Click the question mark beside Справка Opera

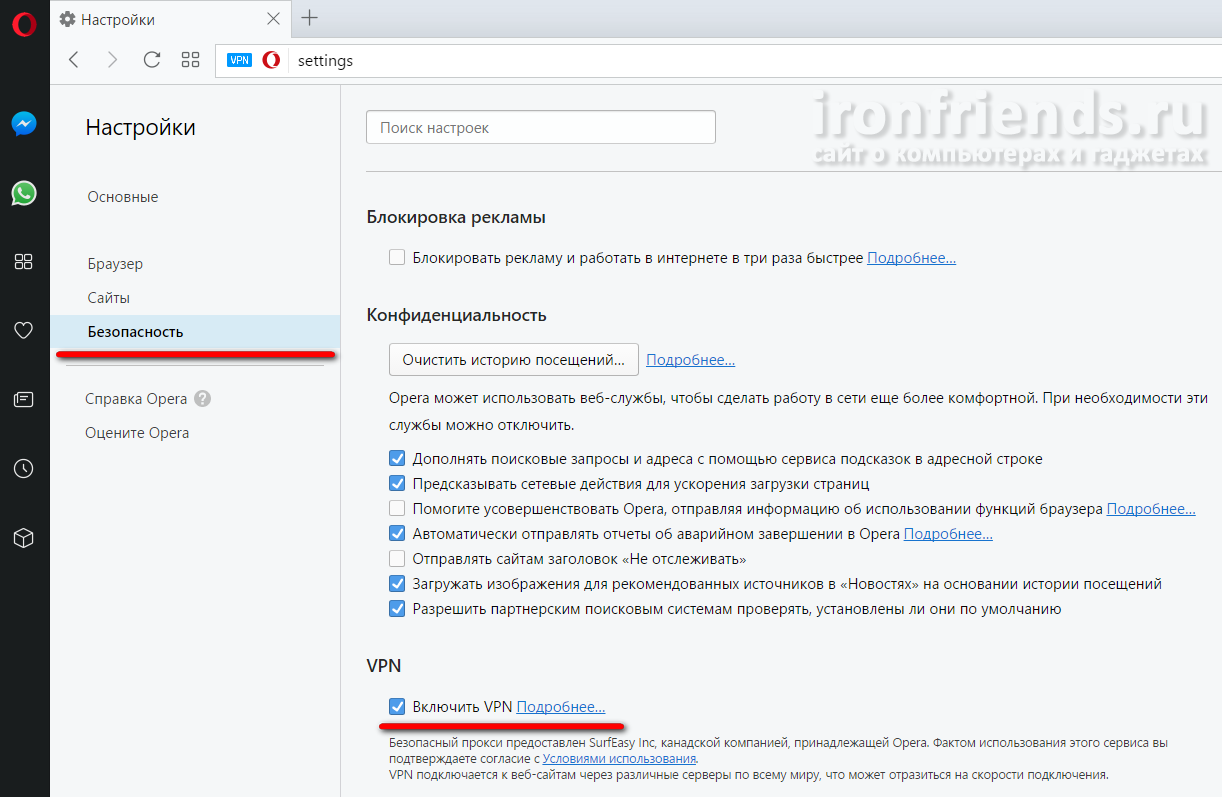(203, 399)
